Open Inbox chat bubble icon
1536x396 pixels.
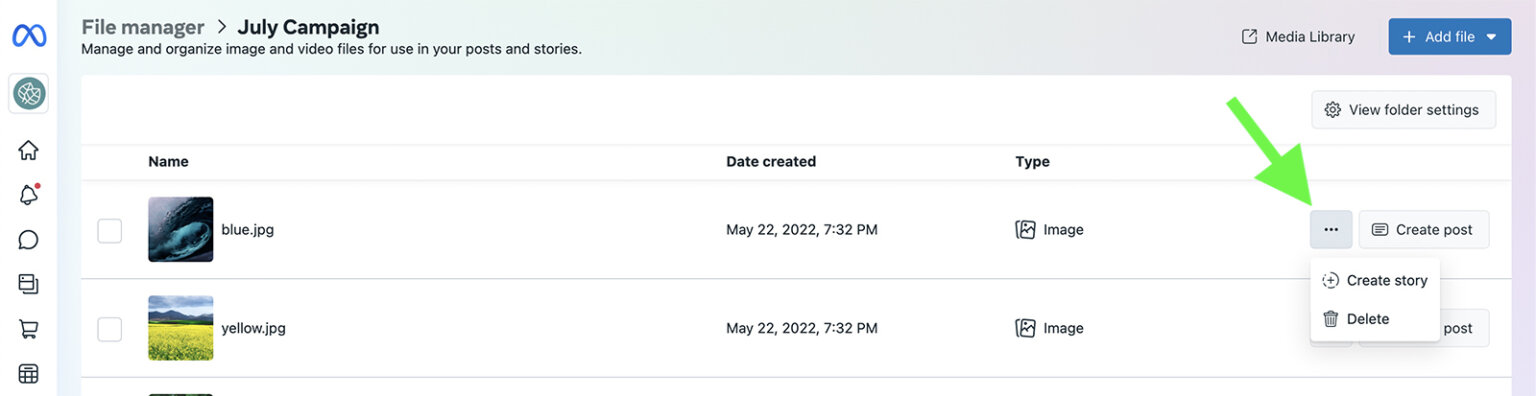29,240
